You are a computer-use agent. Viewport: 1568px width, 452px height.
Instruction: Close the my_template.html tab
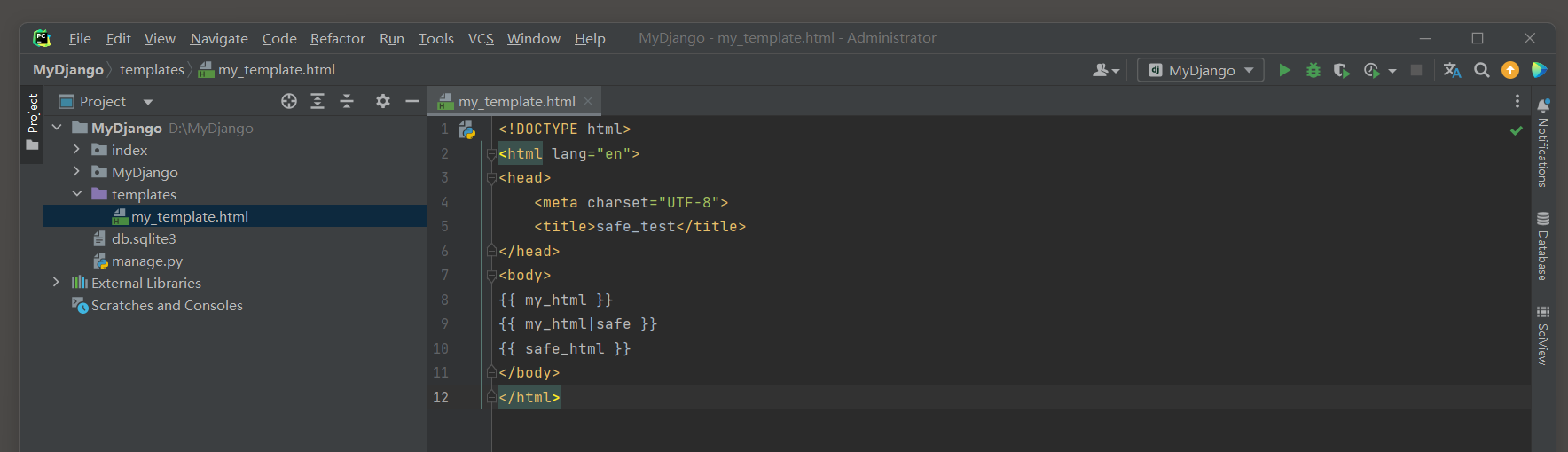588,101
